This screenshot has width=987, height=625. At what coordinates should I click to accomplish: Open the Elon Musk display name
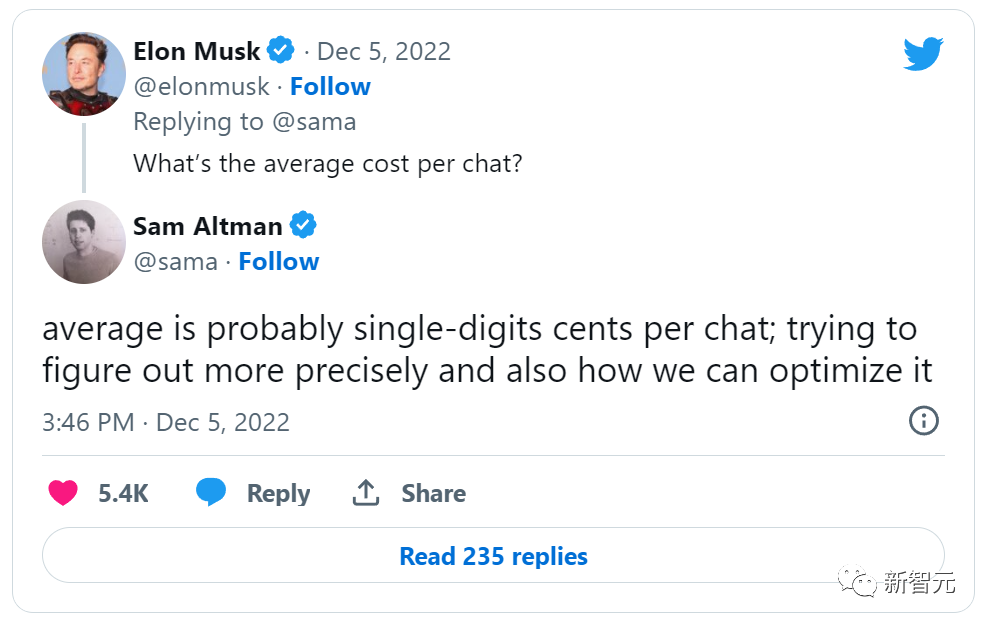point(197,51)
